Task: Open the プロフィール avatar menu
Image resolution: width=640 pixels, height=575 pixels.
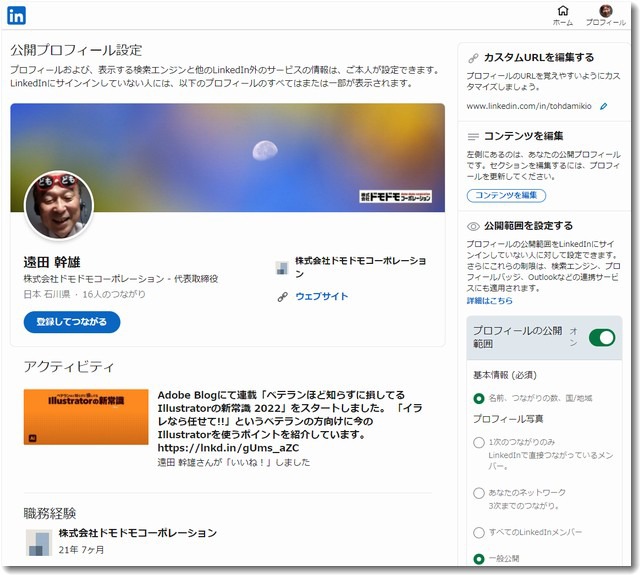Action: (605, 16)
